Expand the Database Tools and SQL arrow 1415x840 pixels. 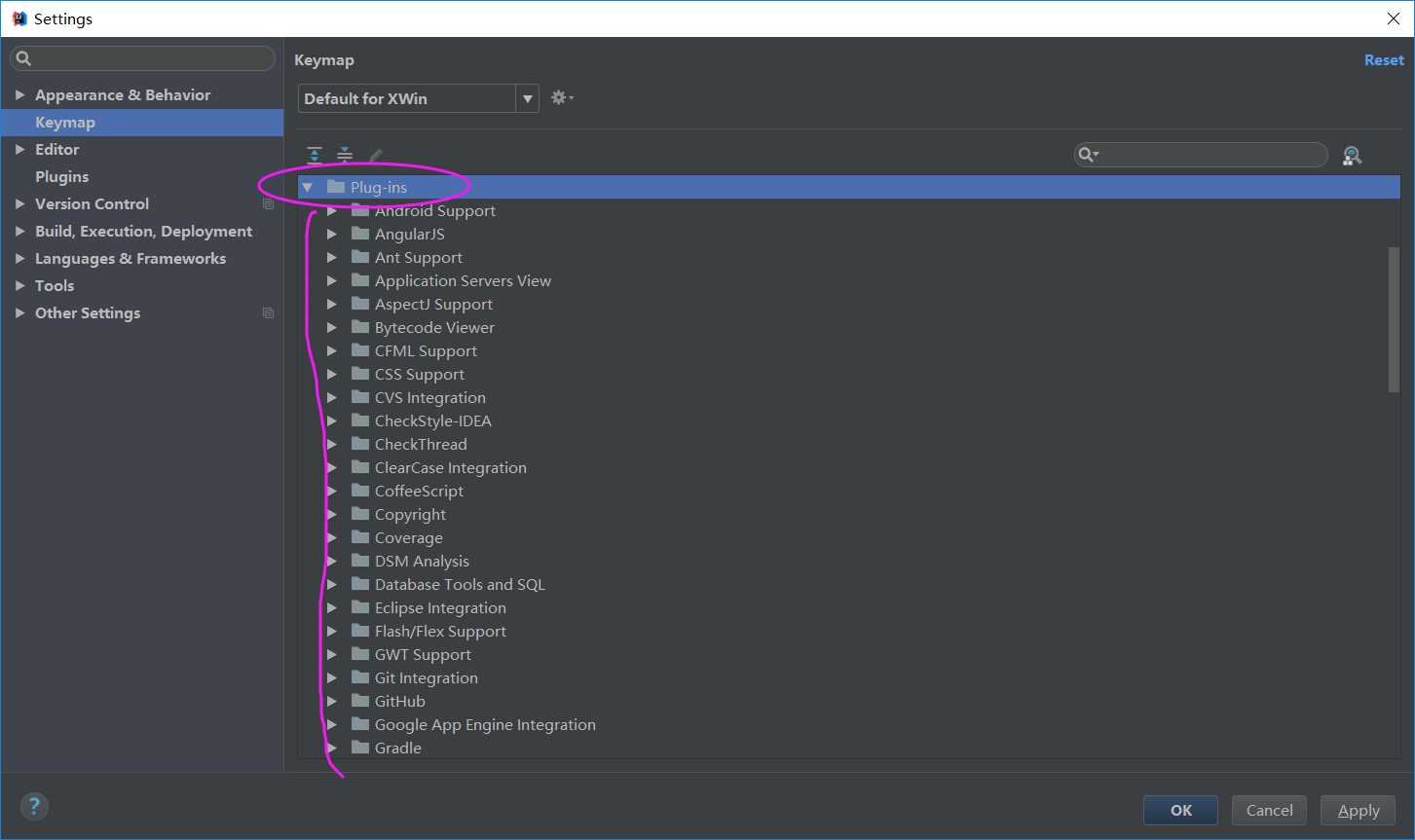point(332,584)
